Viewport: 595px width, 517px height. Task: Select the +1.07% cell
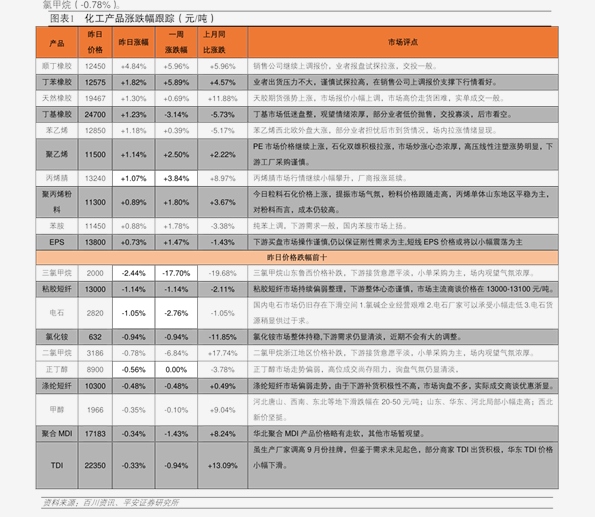(x=134, y=178)
